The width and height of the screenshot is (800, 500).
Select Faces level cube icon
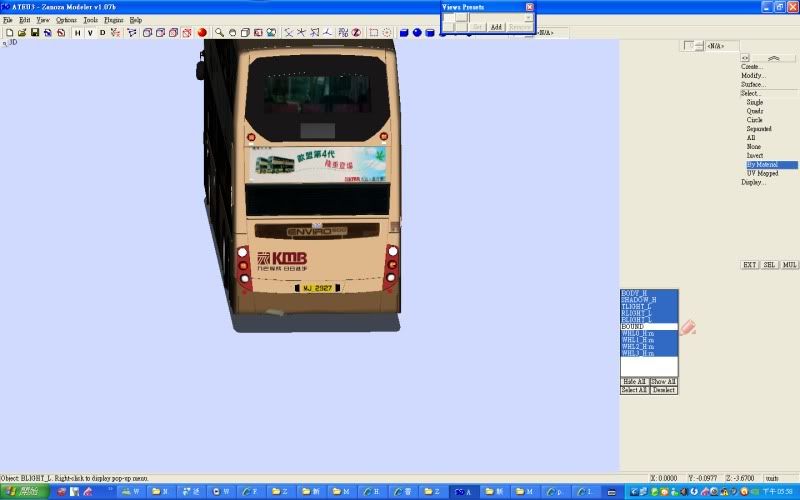click(160, 33)
